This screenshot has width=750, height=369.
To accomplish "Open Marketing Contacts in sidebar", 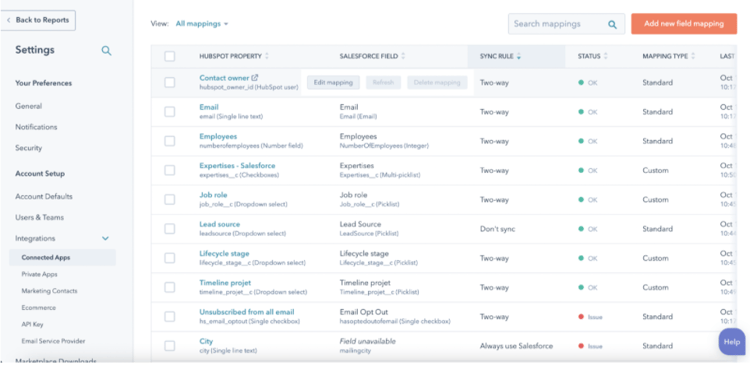I will pyautogui.click(x=49, y=291).
